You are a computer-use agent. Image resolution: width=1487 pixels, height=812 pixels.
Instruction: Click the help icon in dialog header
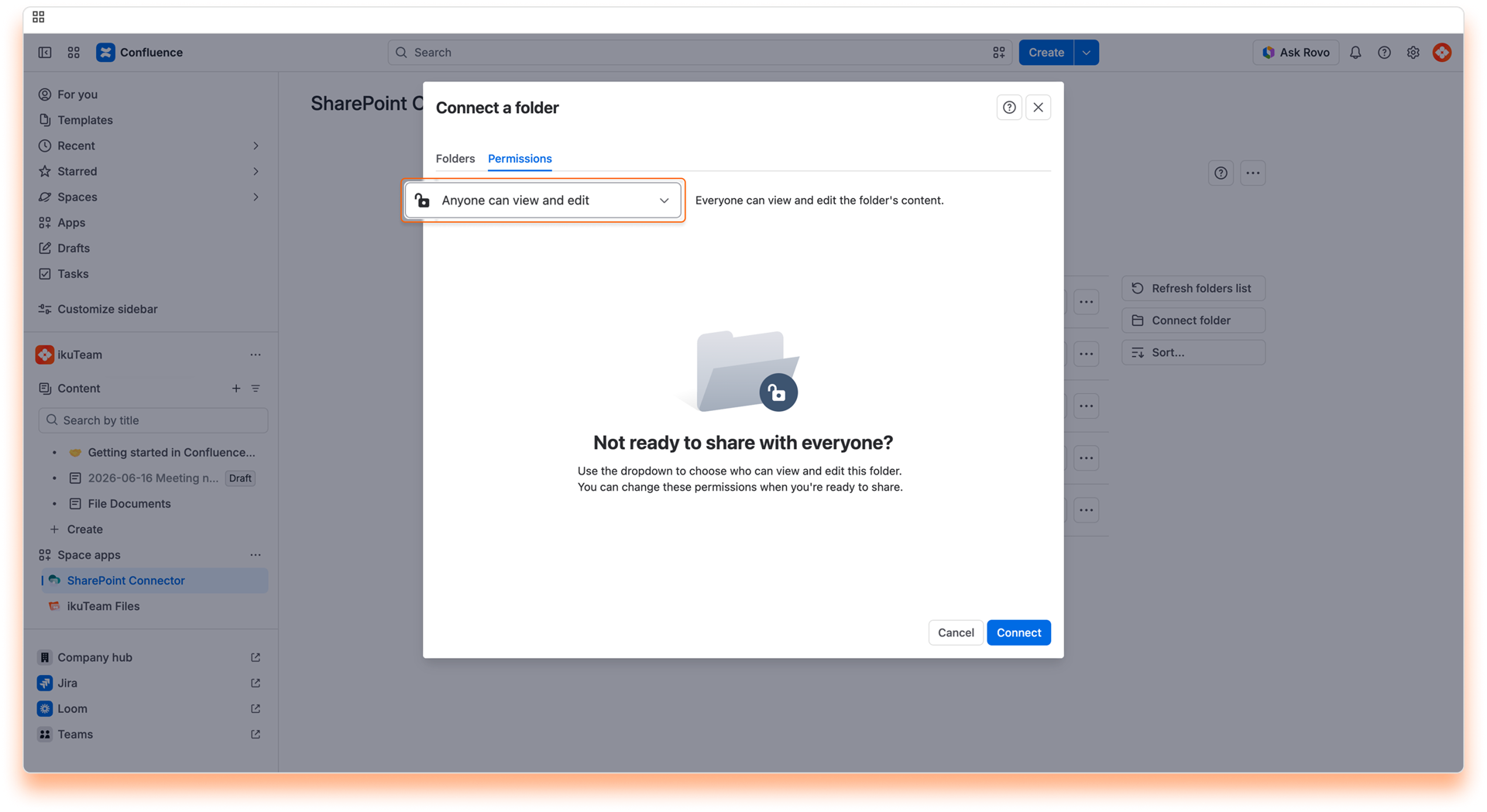(x=1009, y=108)
